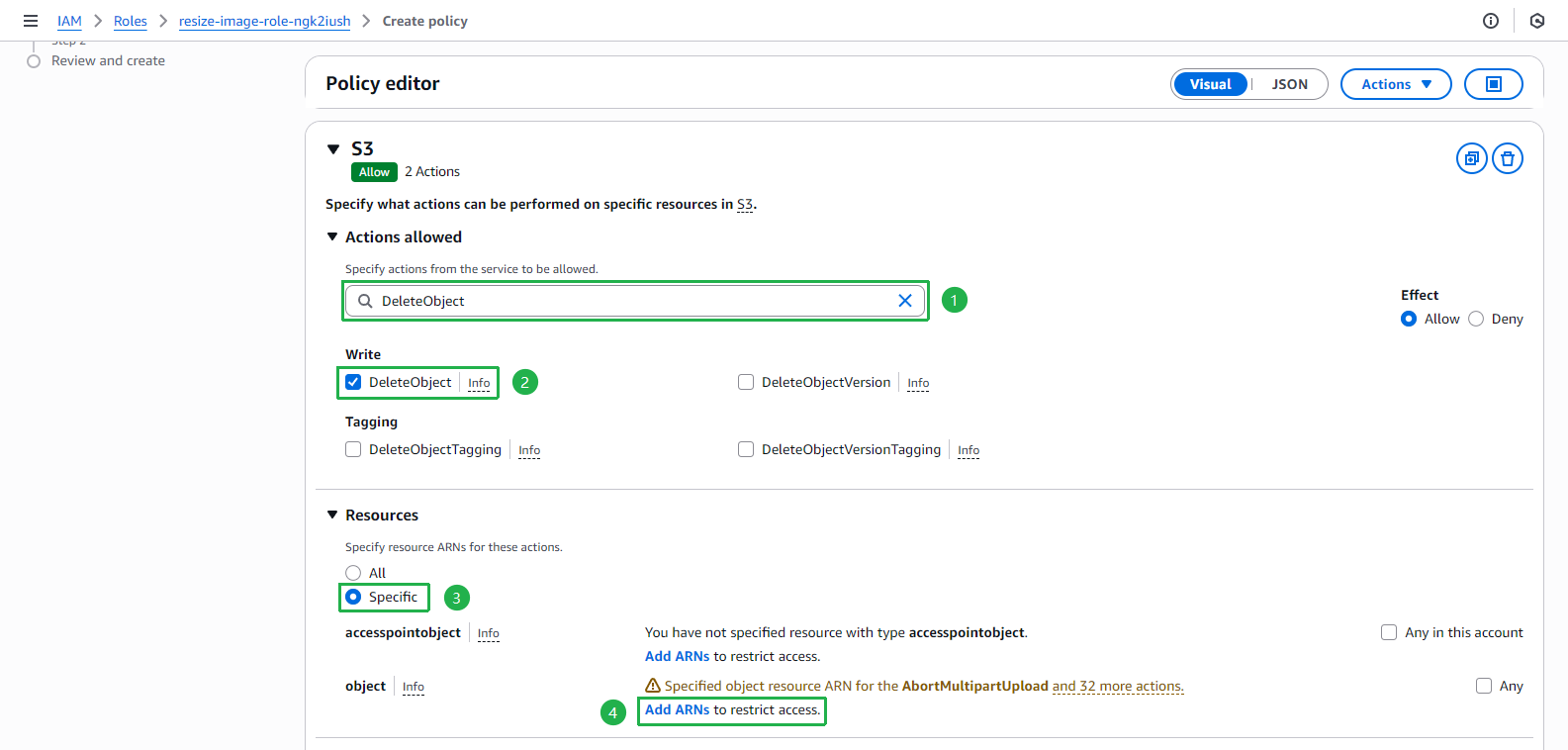Check the DeleteObjectVersion action
The image size is (1568, 750).
[746, 382]
